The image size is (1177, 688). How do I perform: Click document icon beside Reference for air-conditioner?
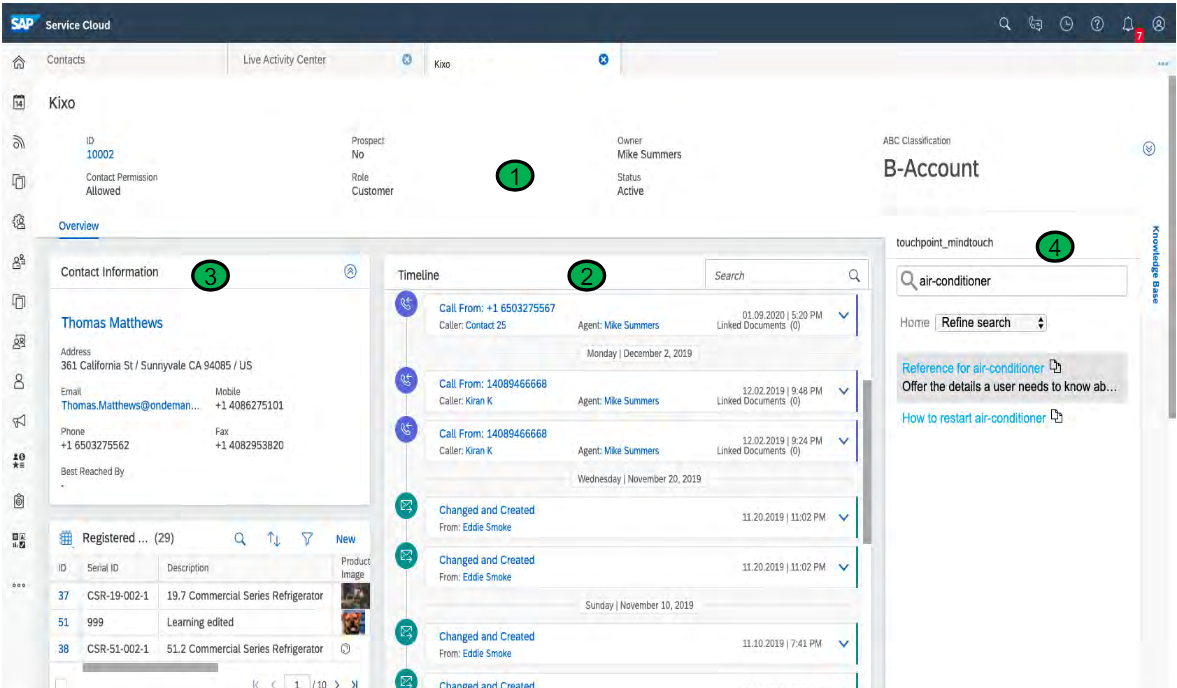[x=1055, y=366]
